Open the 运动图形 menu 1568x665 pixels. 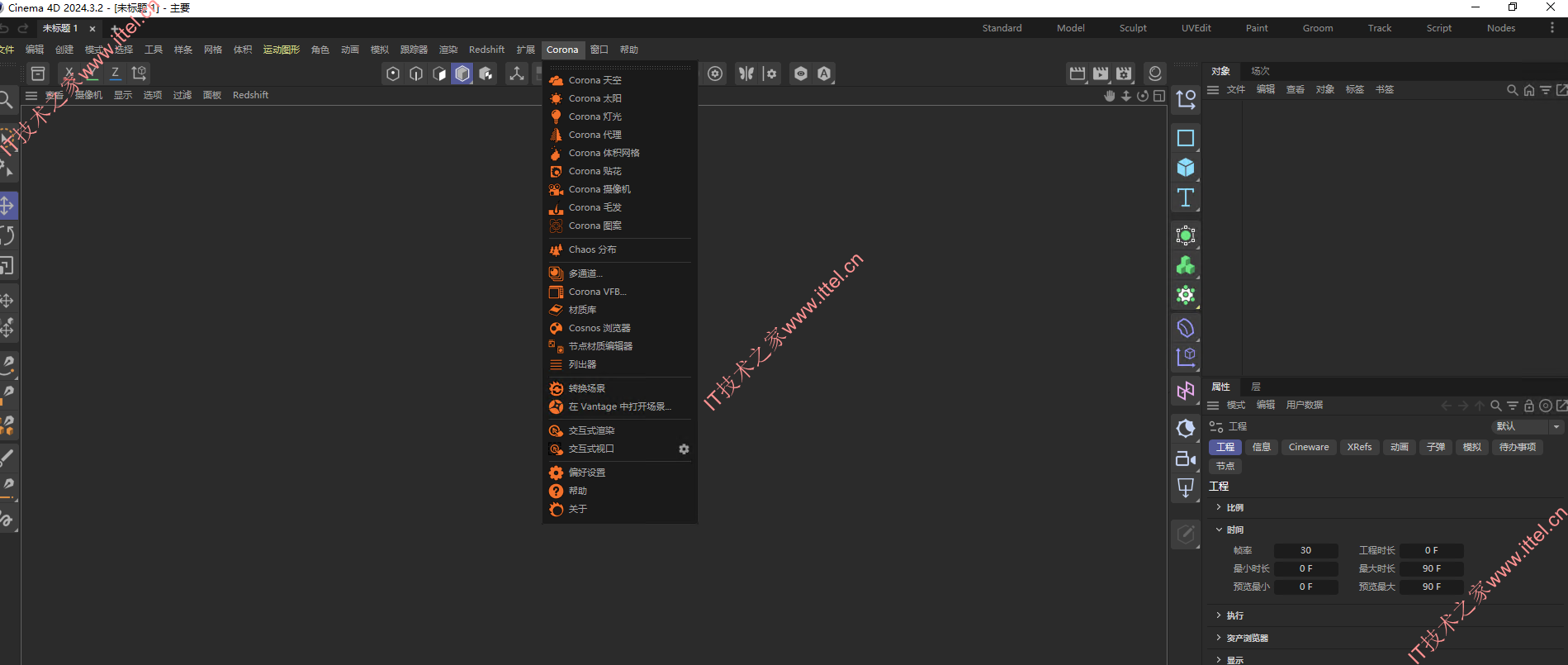(282, 50)
